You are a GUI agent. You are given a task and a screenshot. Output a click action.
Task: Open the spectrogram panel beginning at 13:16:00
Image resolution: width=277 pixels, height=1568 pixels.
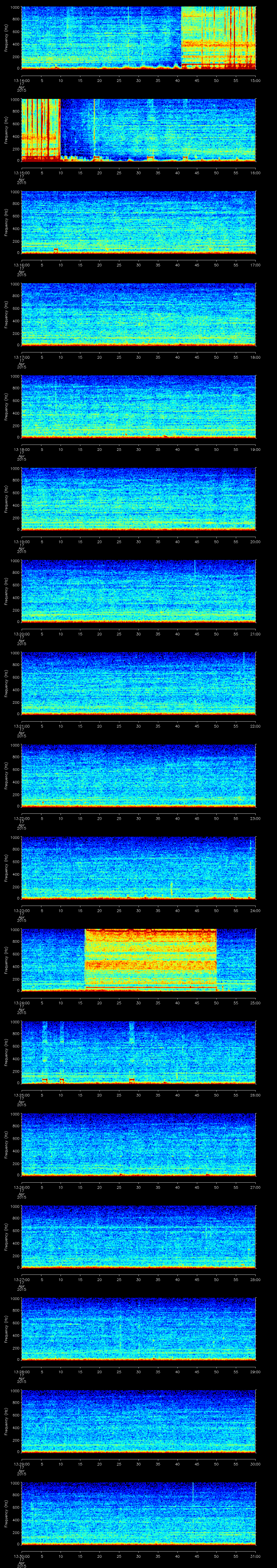(138, 222)
